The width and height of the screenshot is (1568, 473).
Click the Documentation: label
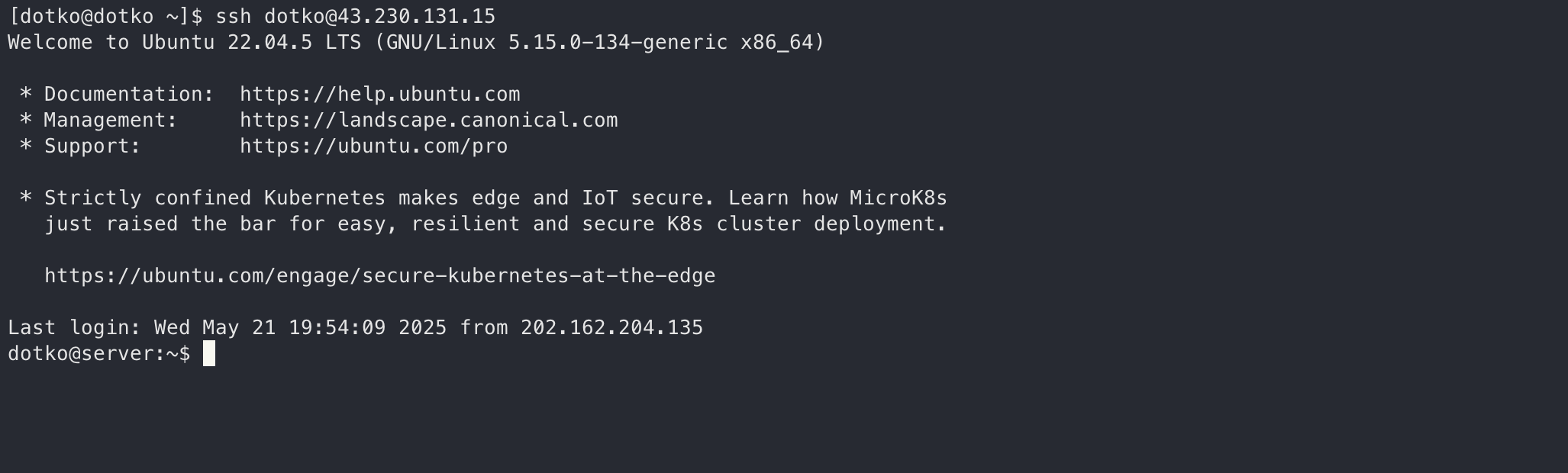[129, 95]
